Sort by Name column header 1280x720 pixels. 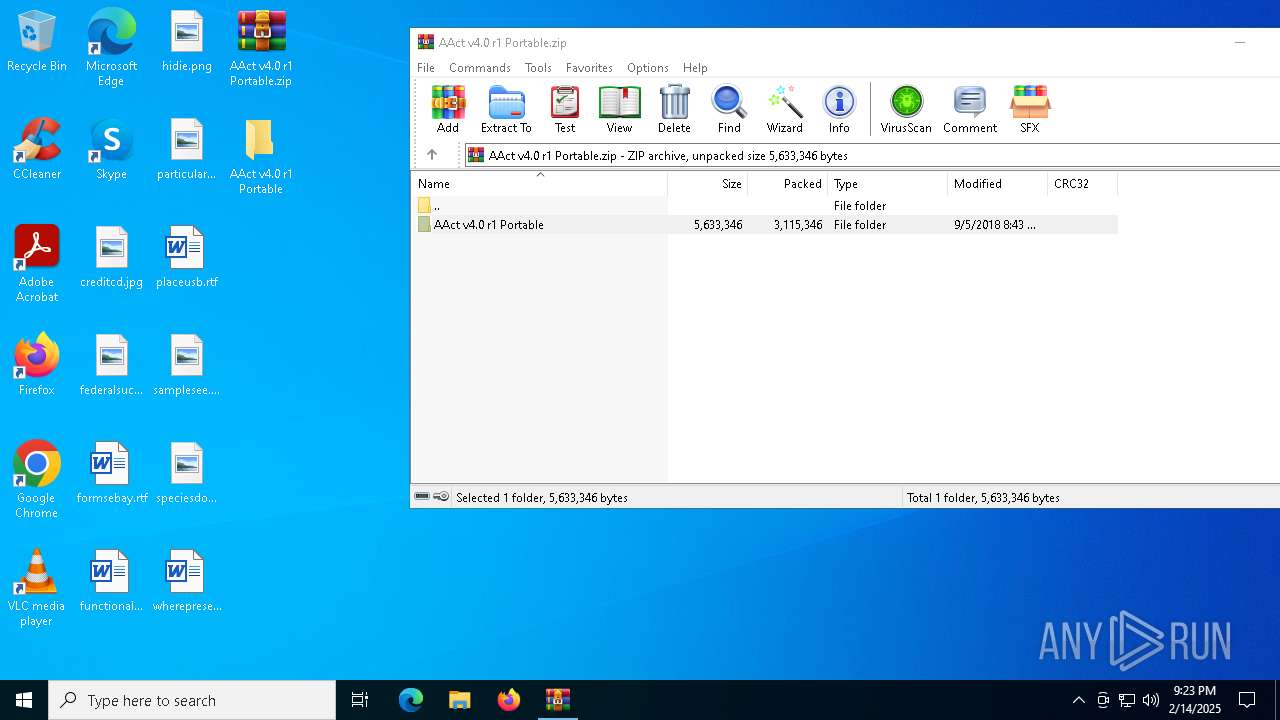[x=539, y=184]
